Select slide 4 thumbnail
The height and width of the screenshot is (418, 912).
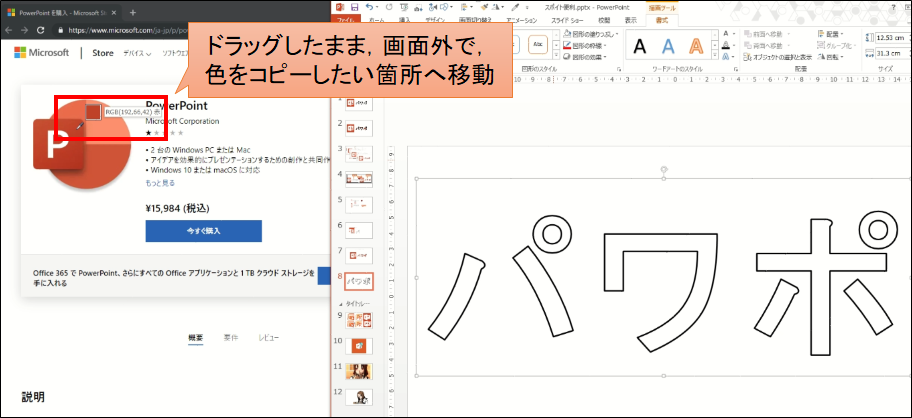pyautogui.click(x=359, y=178)
